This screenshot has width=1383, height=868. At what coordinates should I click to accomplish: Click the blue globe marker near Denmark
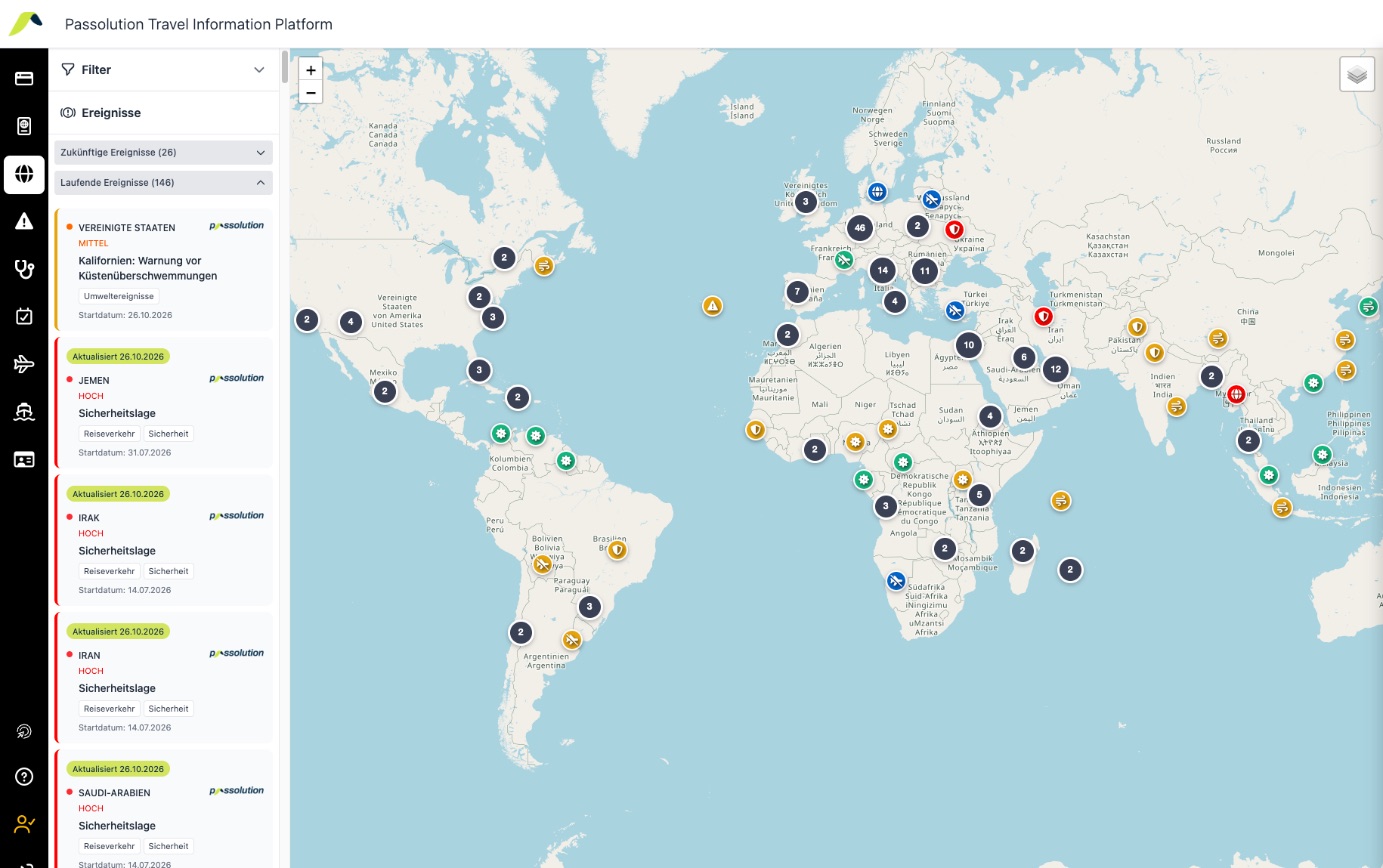coord(877,192)
